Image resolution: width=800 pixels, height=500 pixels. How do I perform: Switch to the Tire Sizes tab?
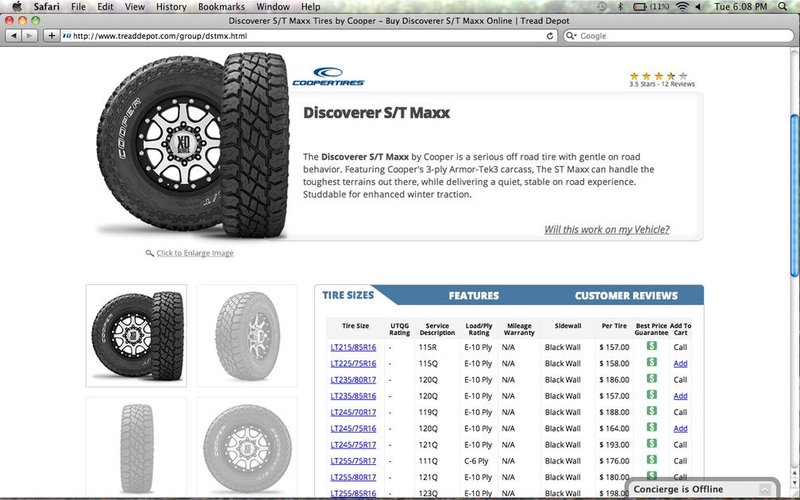[348, 295]
